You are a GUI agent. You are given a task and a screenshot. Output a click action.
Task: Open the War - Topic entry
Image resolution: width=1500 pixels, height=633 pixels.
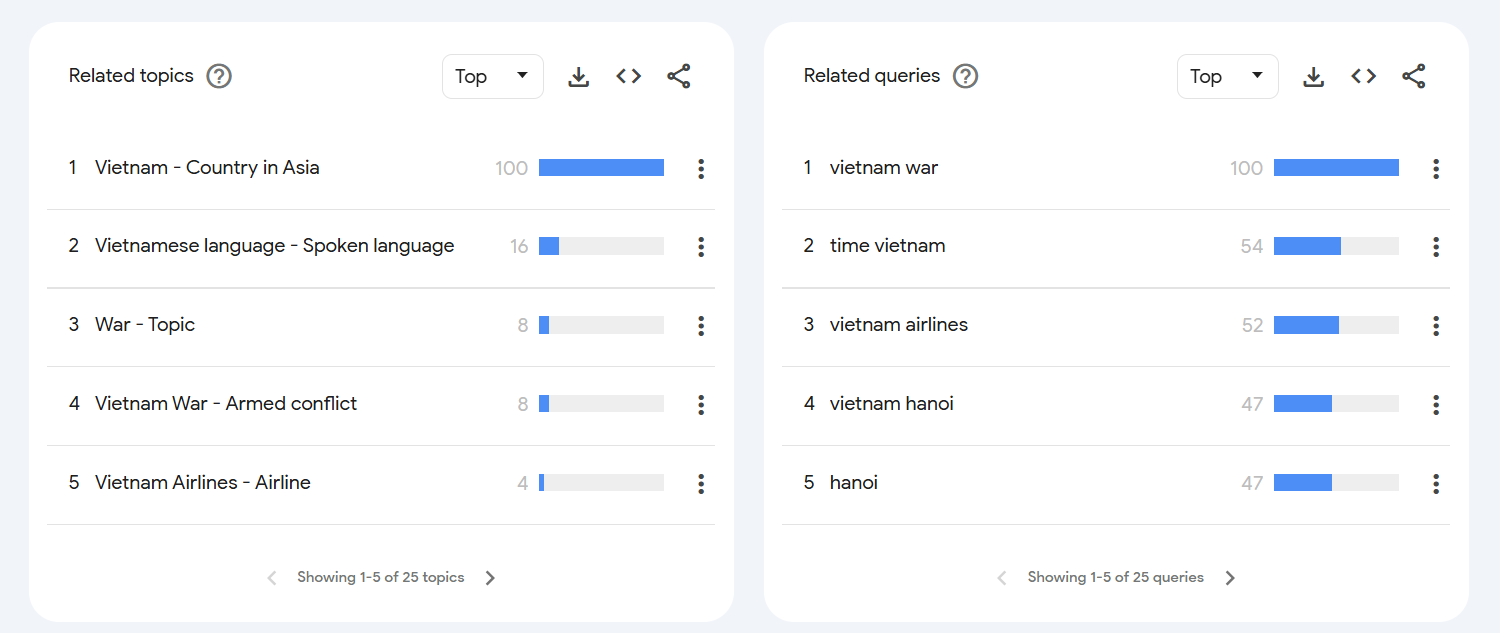pos(144,324)
